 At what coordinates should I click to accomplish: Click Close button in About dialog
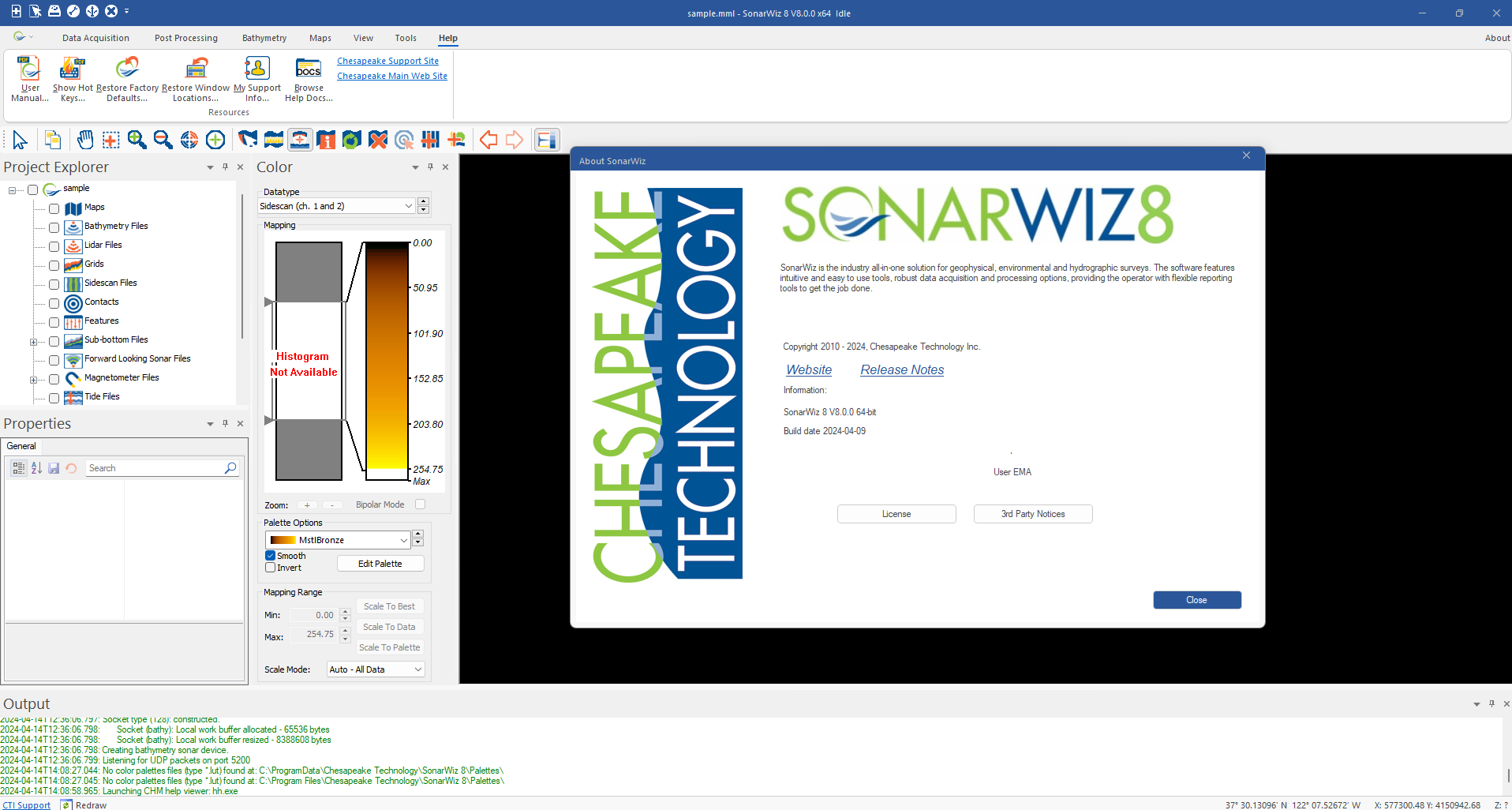click(1197, 600)
